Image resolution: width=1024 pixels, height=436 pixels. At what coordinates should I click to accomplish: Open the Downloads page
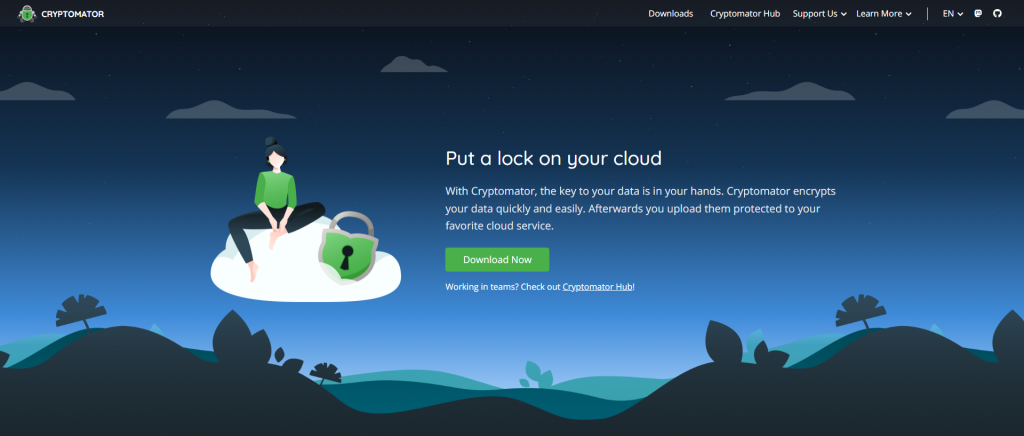671,14
